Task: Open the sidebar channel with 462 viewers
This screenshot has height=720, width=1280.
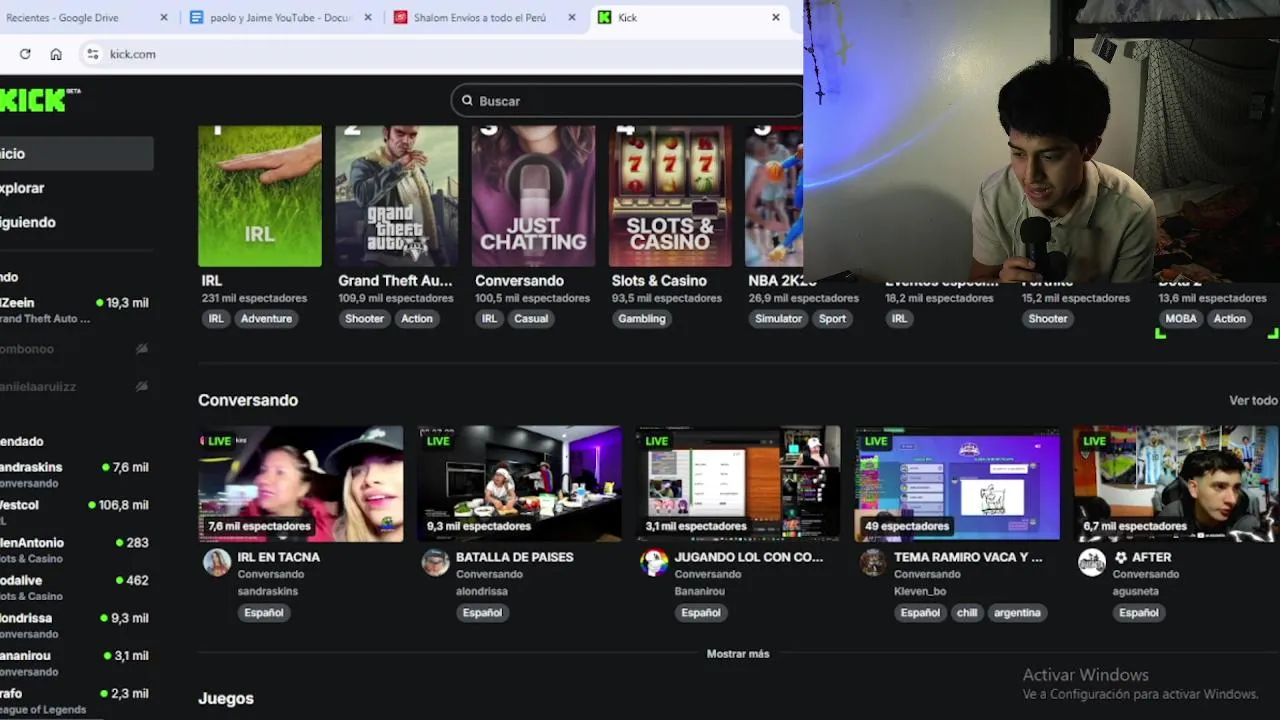Action: [76, 587]
